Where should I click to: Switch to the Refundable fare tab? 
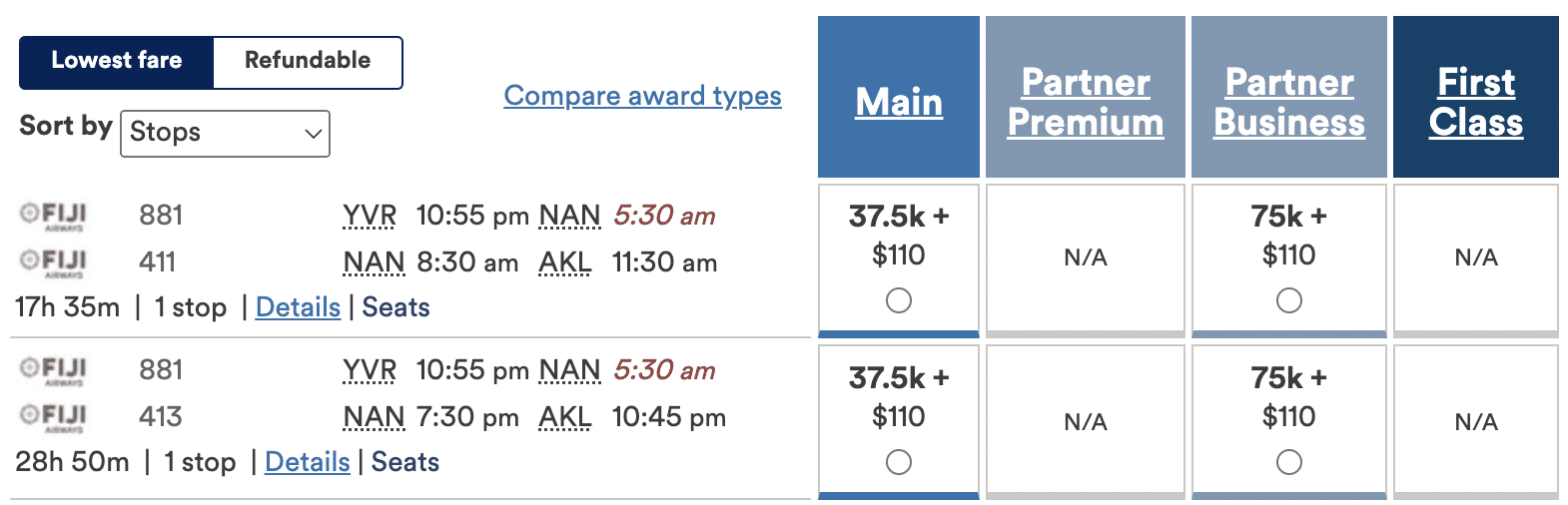coord(308,61)
